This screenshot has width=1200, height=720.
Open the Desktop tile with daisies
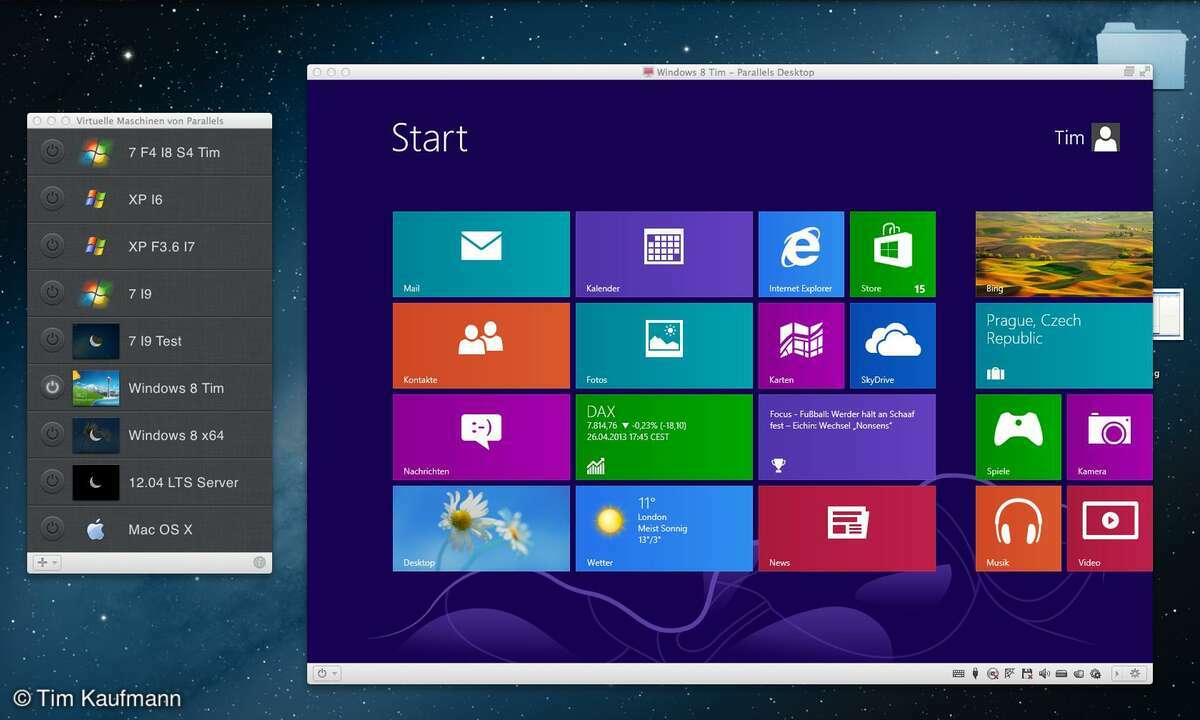pyautogui.click(x=481, y=528)
